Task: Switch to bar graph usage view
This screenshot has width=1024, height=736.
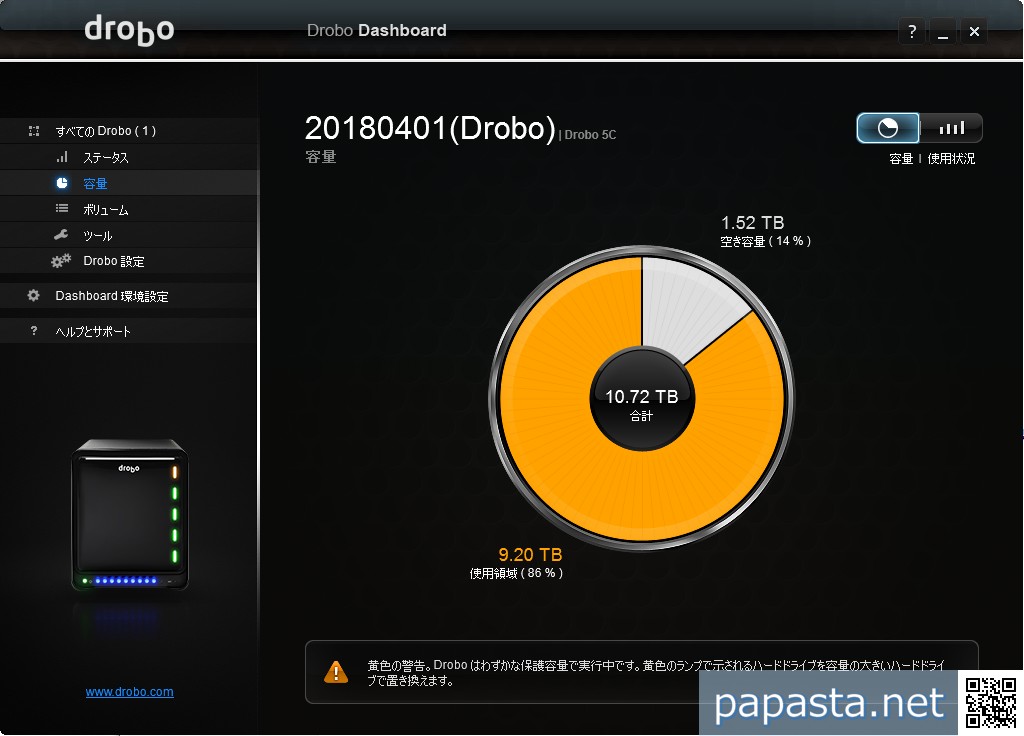Action: (951, 128)
